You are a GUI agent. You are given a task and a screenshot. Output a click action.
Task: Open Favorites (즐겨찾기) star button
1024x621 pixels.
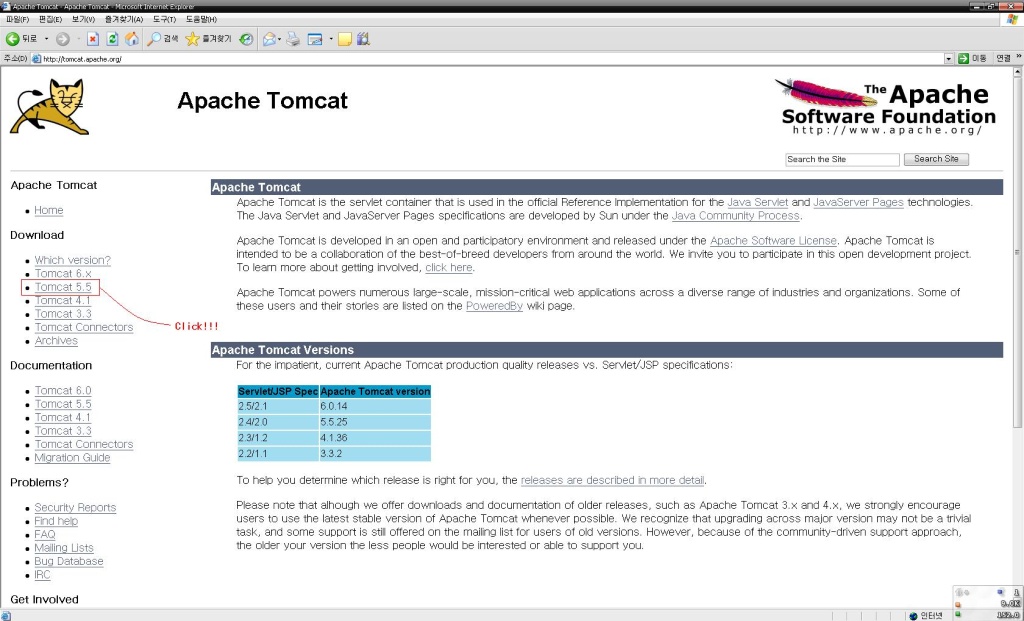208,39
